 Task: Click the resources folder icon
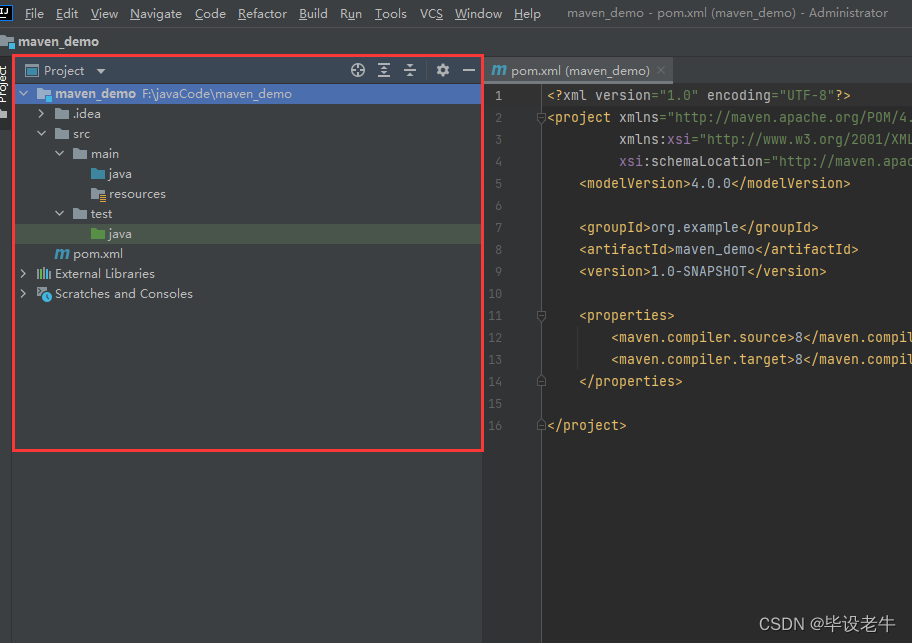(x=98, y=194)
